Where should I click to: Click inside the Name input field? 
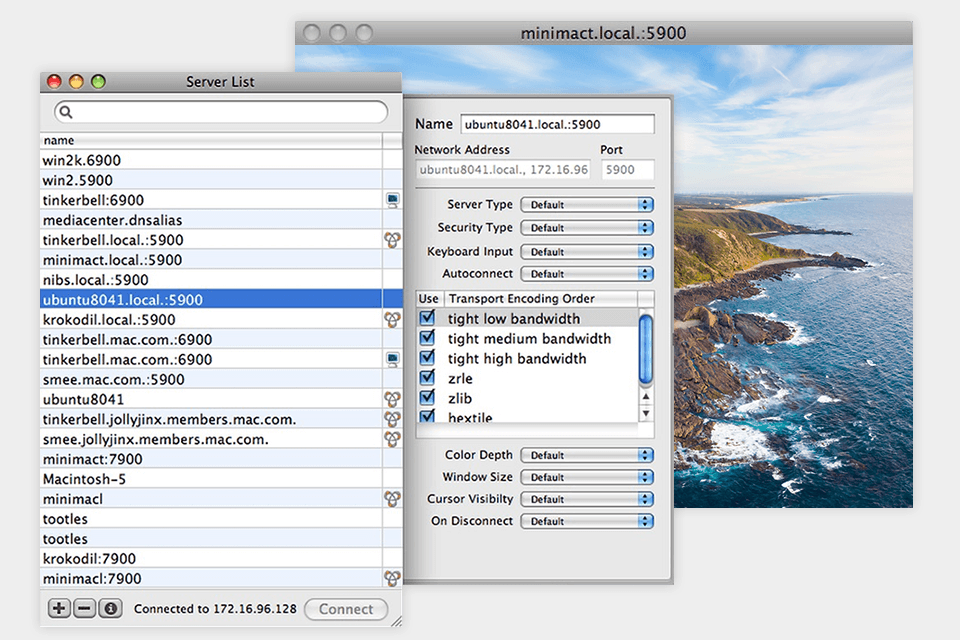pyautogui.click(x=556, y=123)
